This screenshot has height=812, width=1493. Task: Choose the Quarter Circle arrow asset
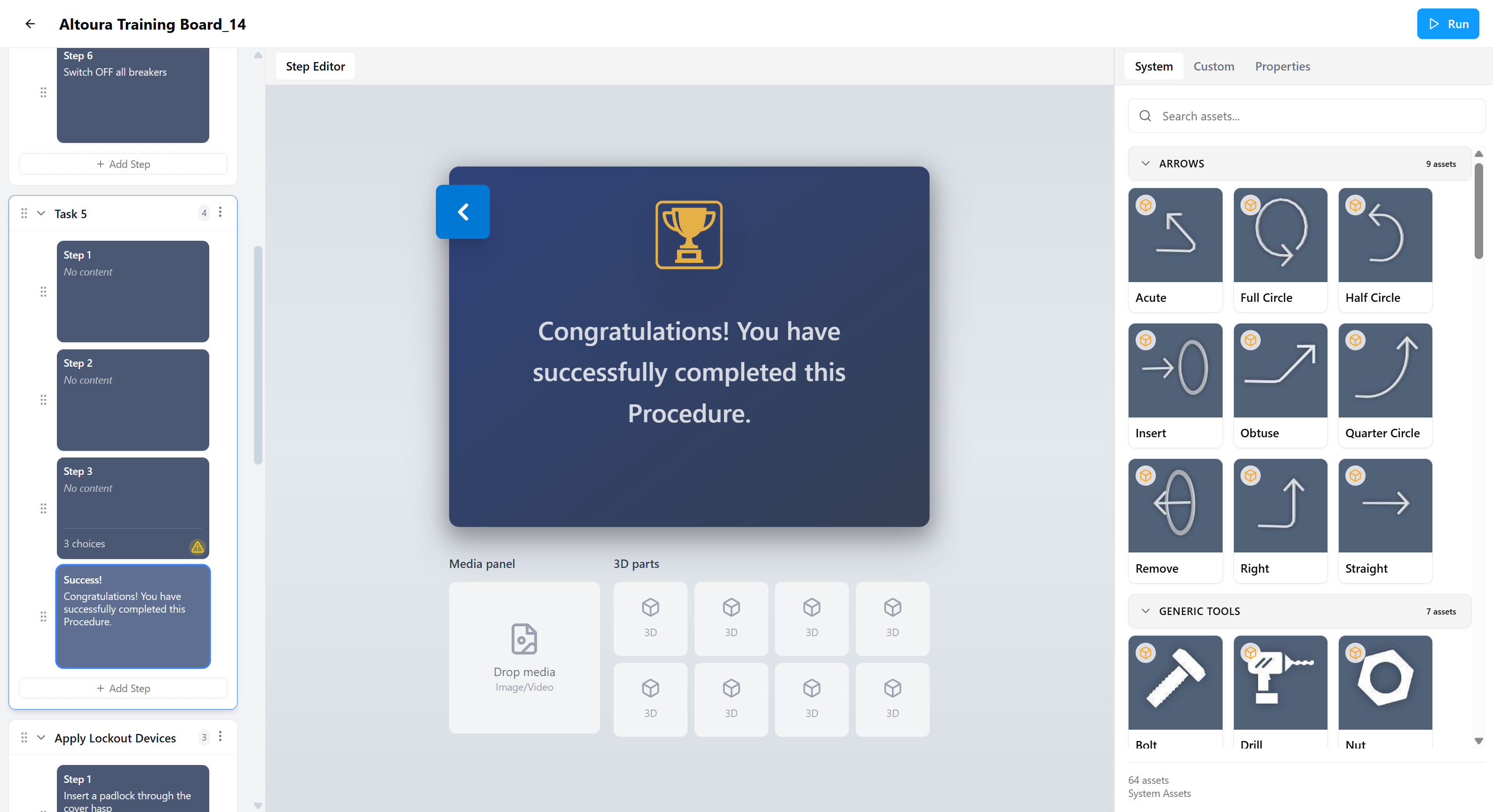click(1385, 386)
